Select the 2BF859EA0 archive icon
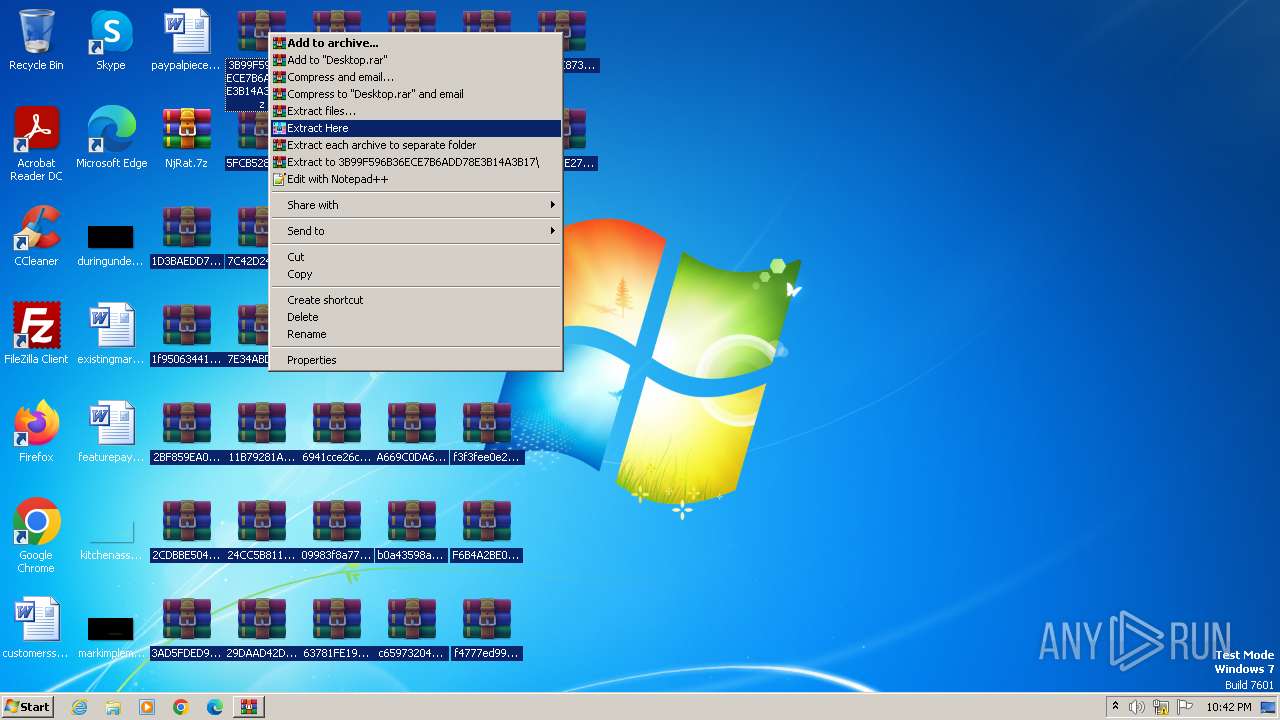 tap(186, 433)
